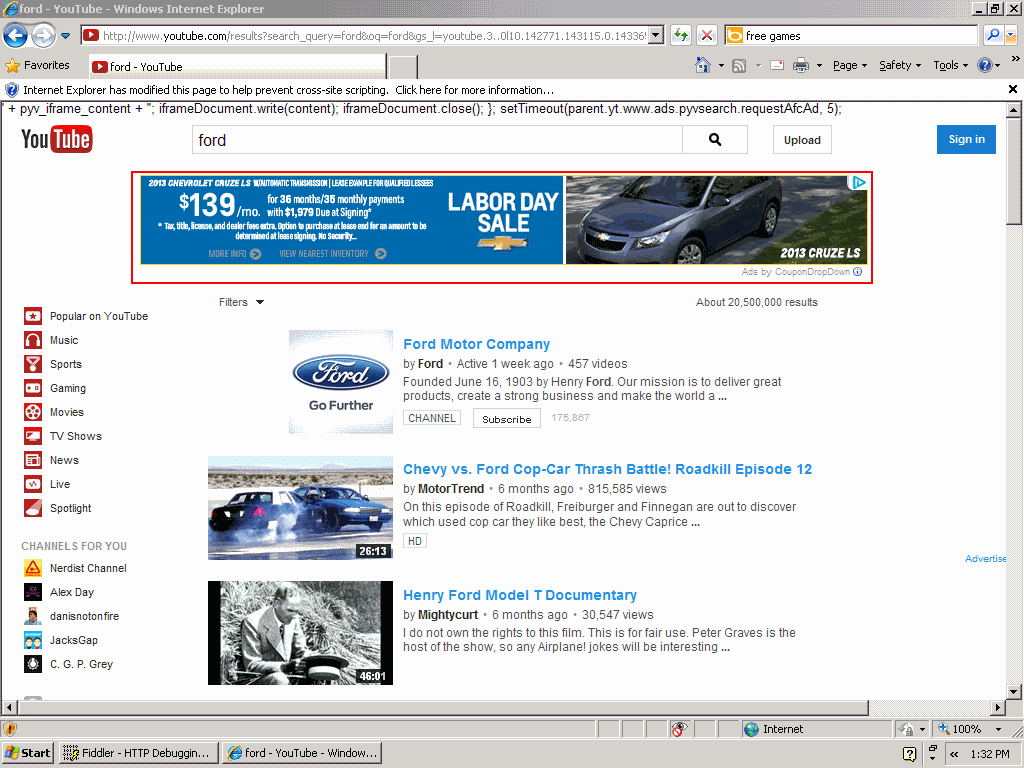Click the Chevrolet Labor Day Sale banner ad
This screenshot has height=768, width=1024.
tap(504, 220)
